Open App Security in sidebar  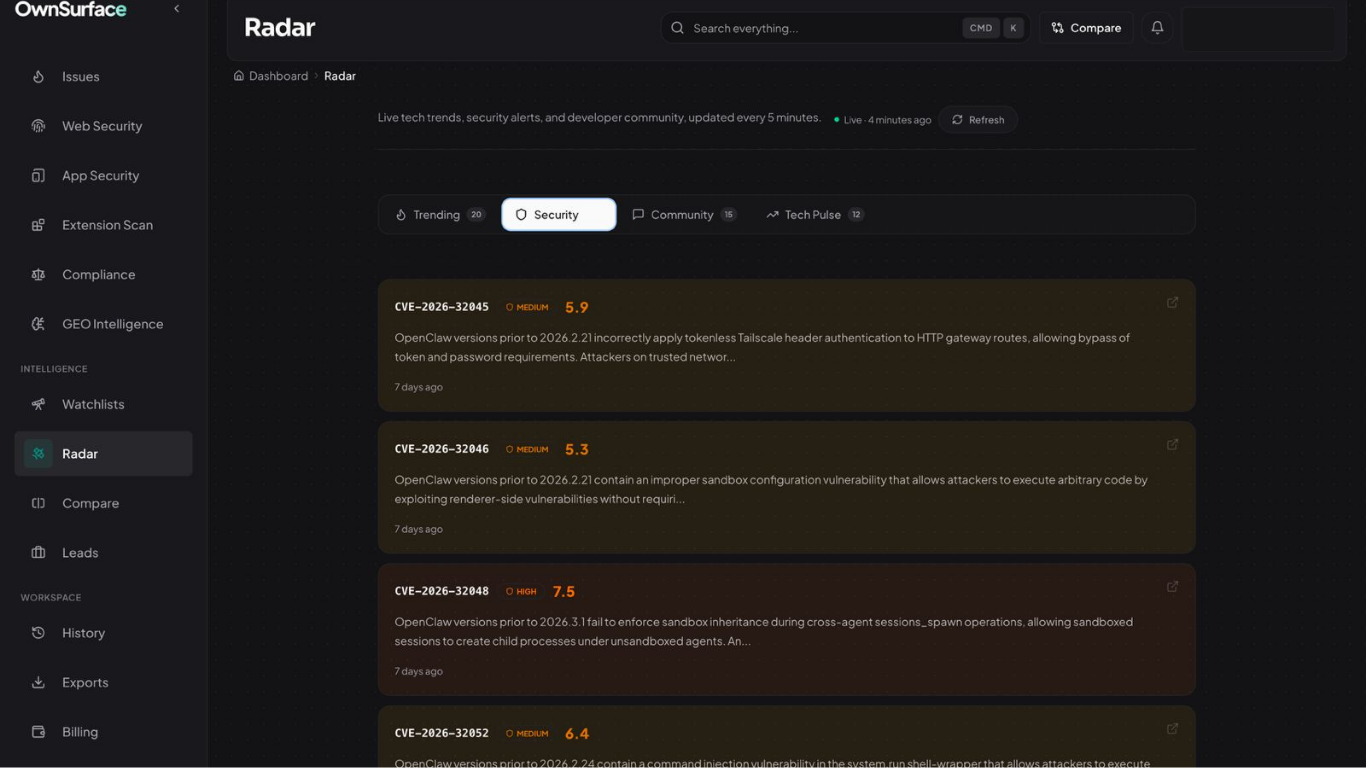click(x=103, y=176)
